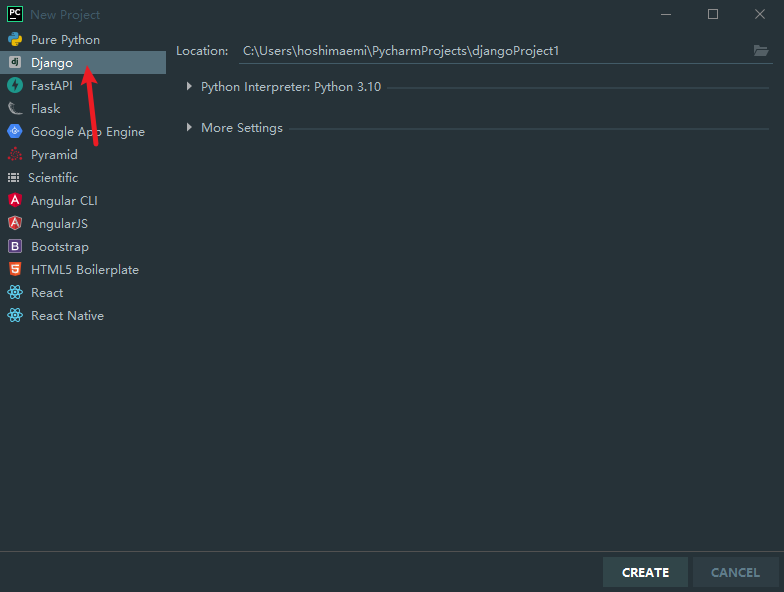Pick Bootstrap project type

[x=60, y=247]
